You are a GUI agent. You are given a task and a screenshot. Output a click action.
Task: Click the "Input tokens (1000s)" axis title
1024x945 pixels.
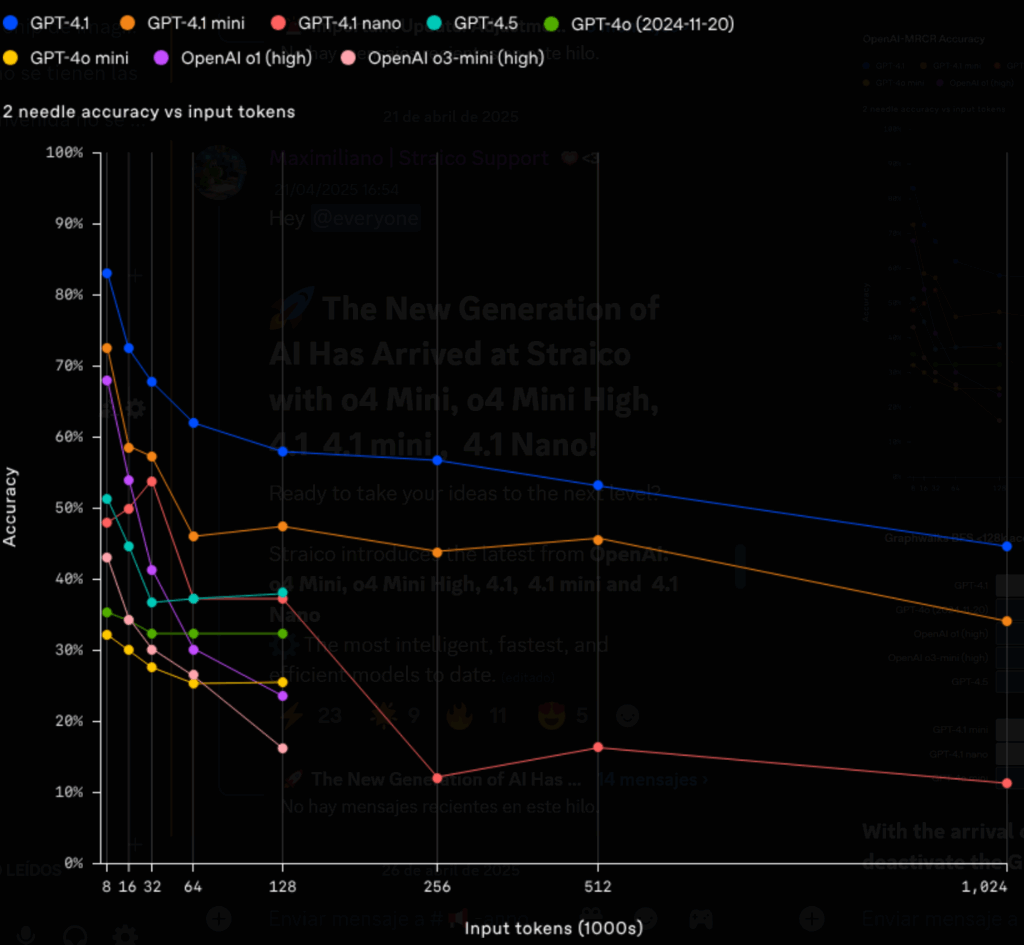coord(554,928)
